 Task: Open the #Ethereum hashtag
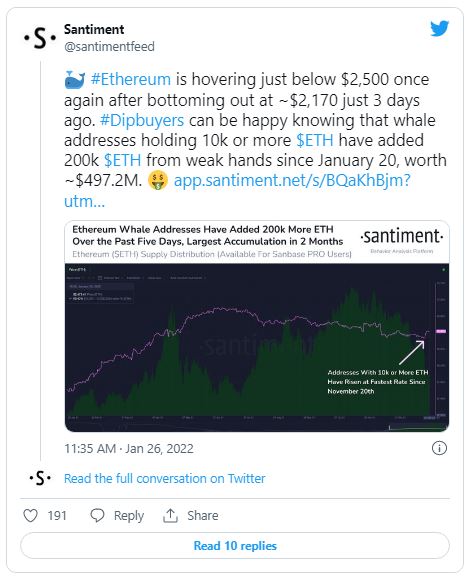point(131,79)
